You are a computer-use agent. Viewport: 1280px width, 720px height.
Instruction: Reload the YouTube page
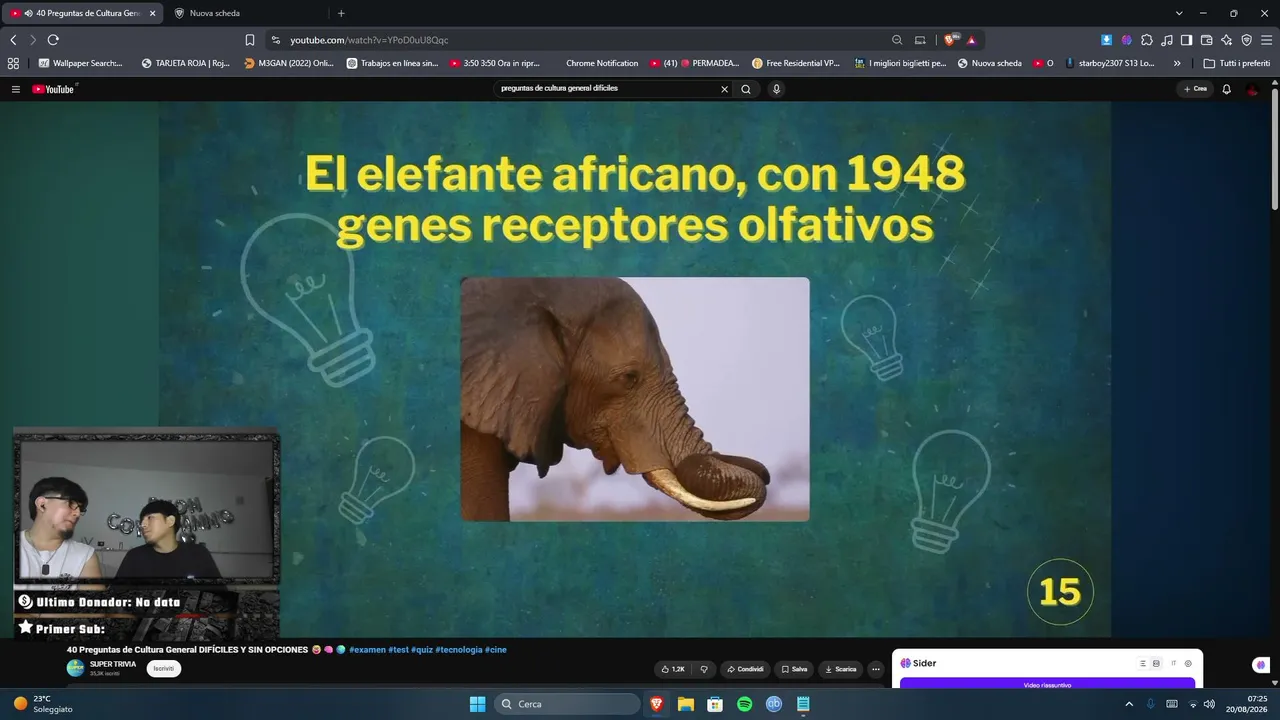click(x=53, y=40)
